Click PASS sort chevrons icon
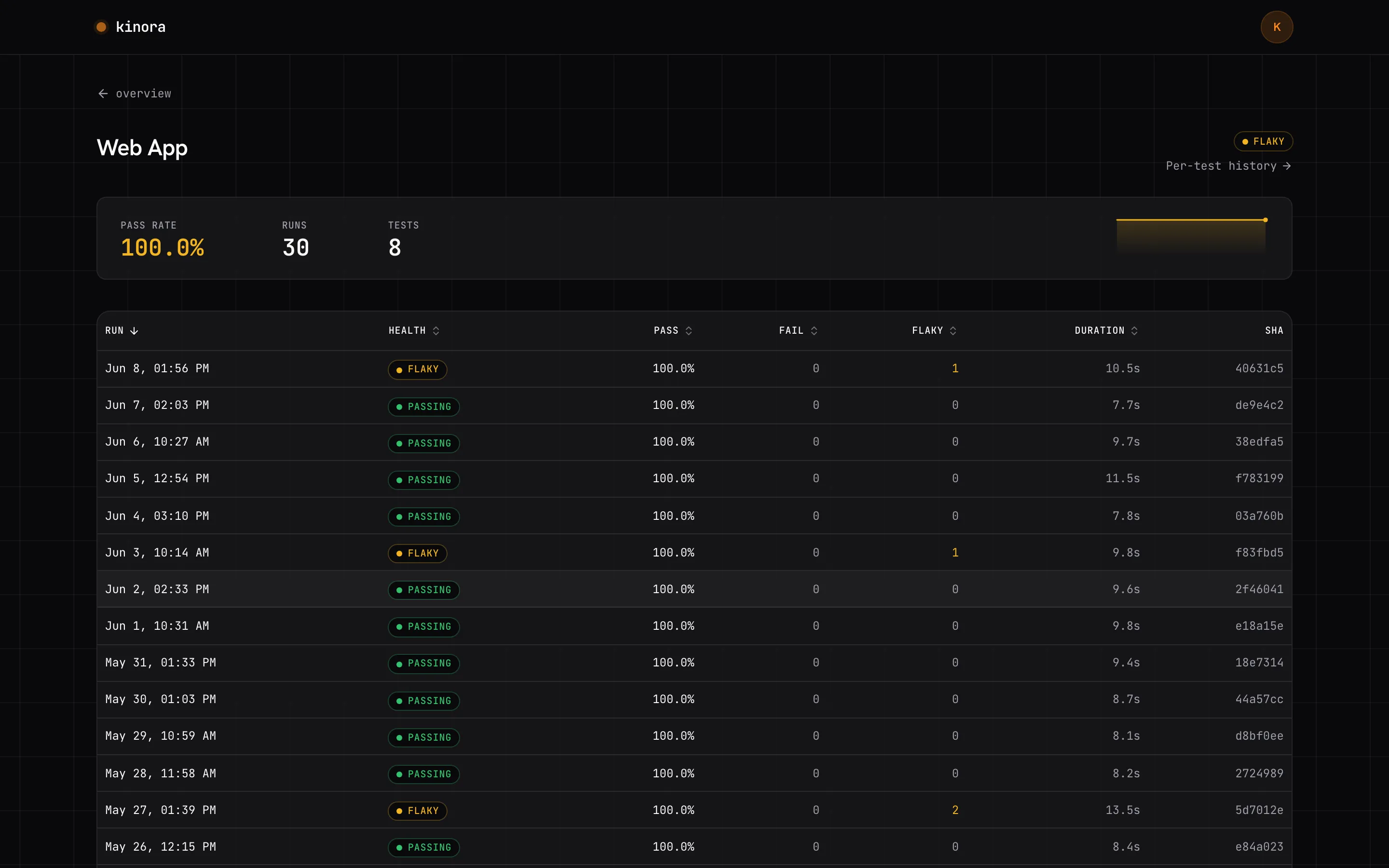1389x868 pixels. (x=689, y=331)
